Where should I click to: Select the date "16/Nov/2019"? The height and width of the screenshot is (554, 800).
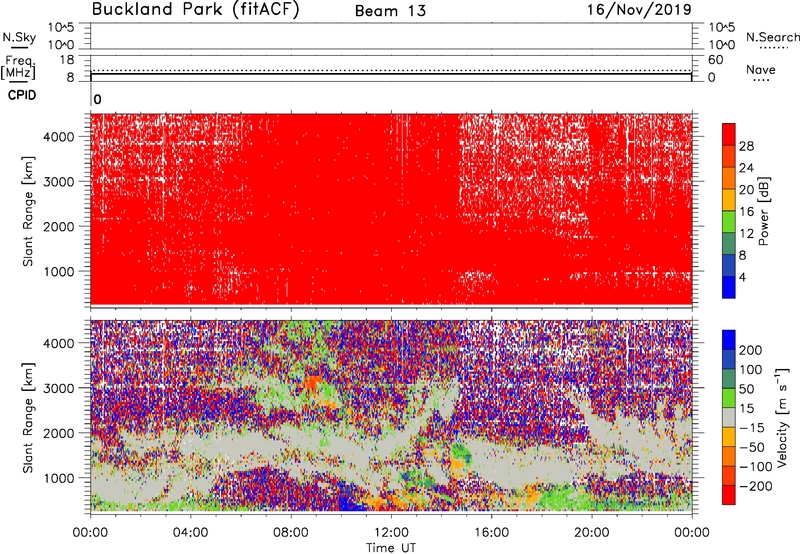pos(639,10)
